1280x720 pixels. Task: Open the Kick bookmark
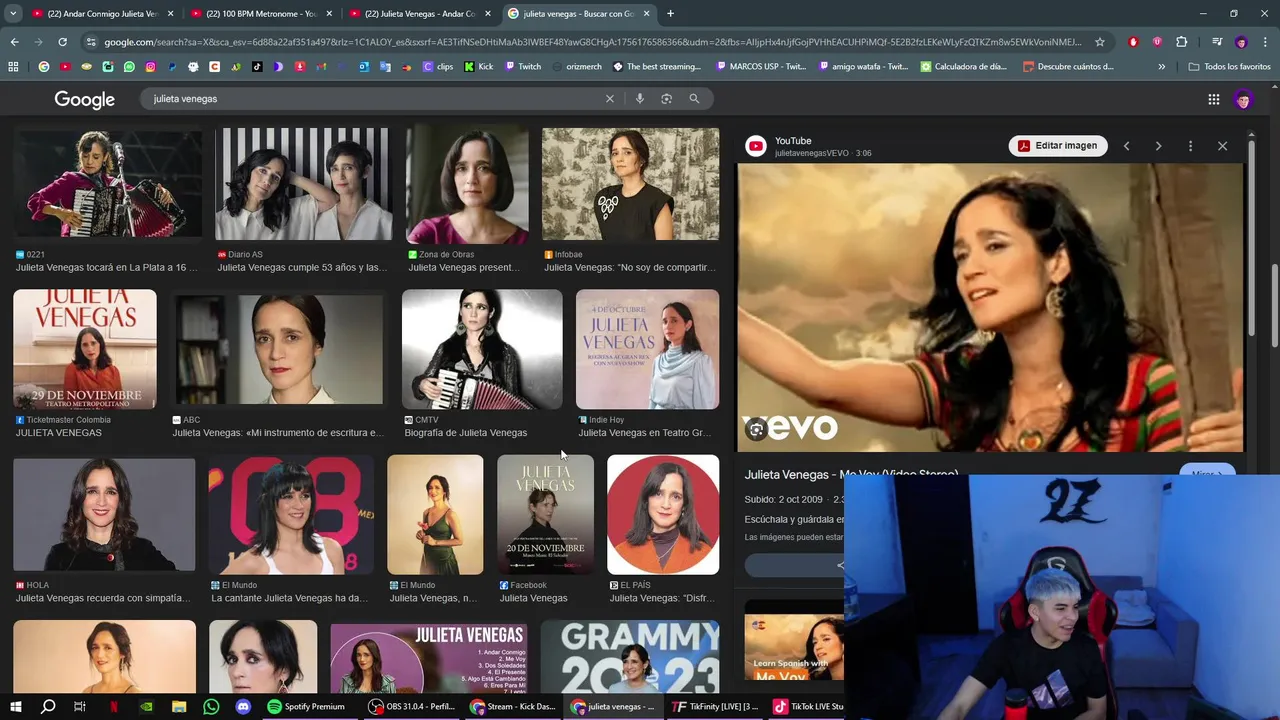(479, 67)
